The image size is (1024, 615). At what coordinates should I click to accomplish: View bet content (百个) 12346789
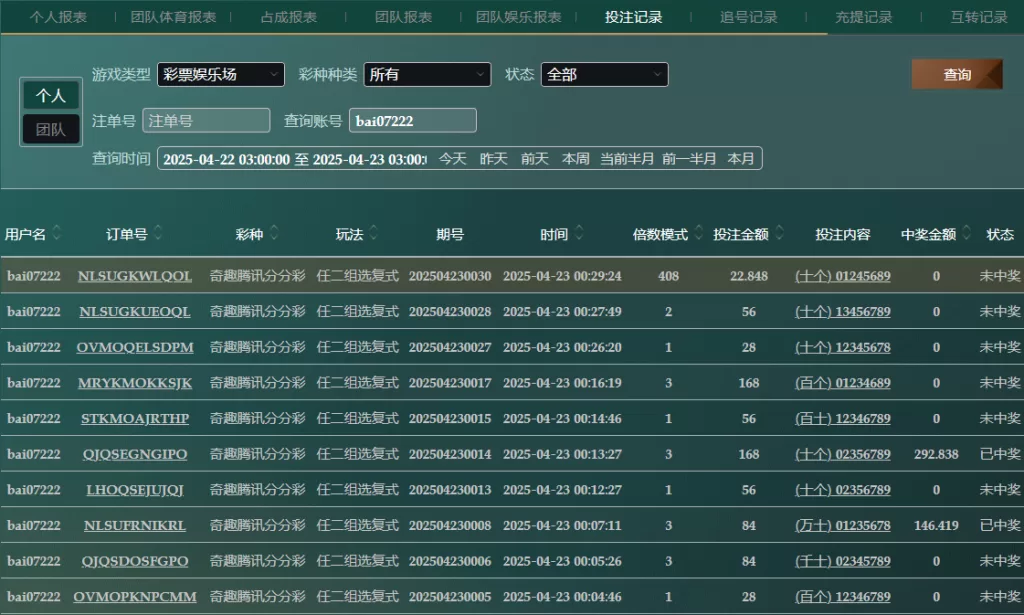point(842,597)
